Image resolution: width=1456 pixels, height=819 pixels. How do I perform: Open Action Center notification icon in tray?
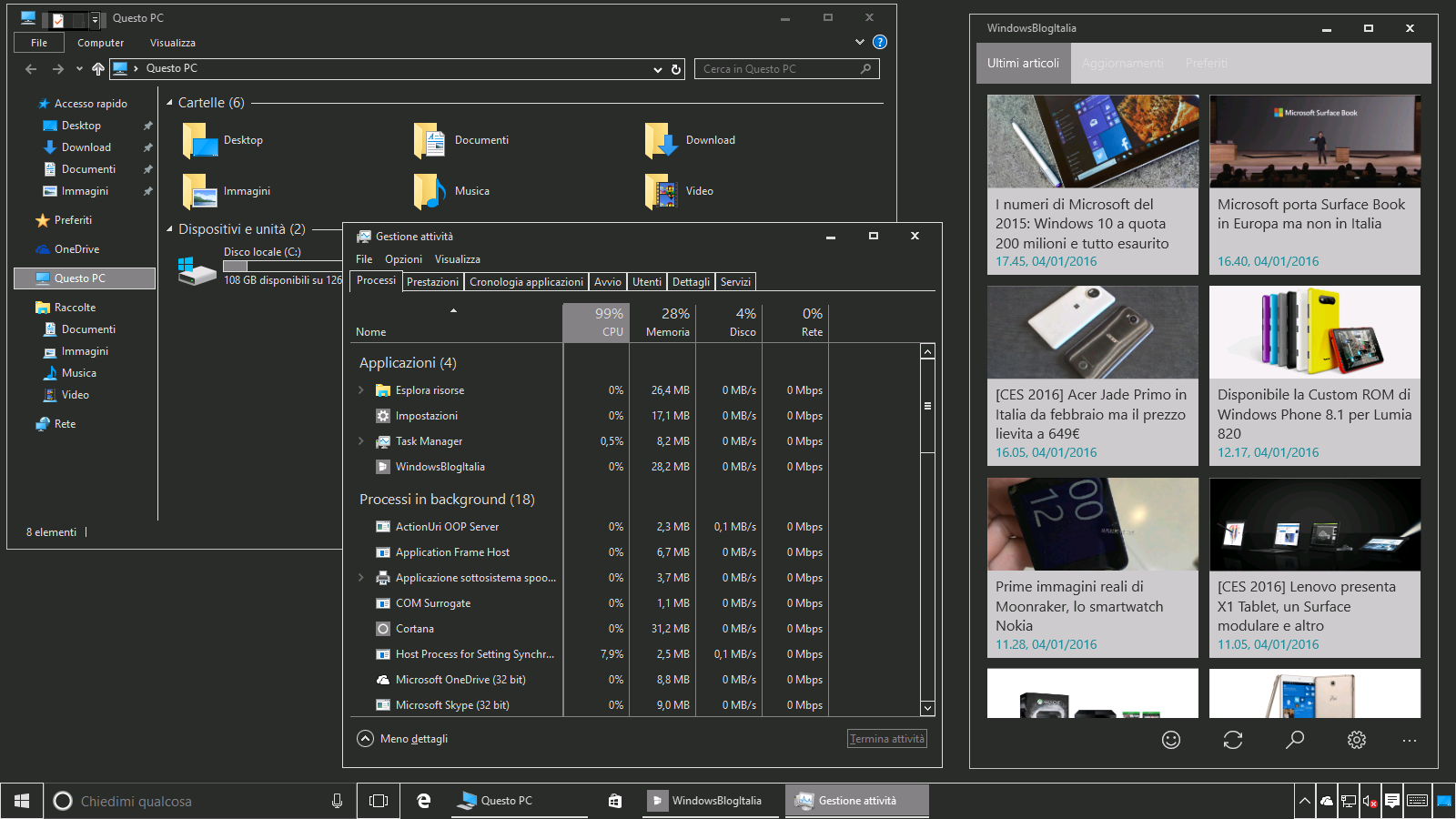coord(1392,801)
